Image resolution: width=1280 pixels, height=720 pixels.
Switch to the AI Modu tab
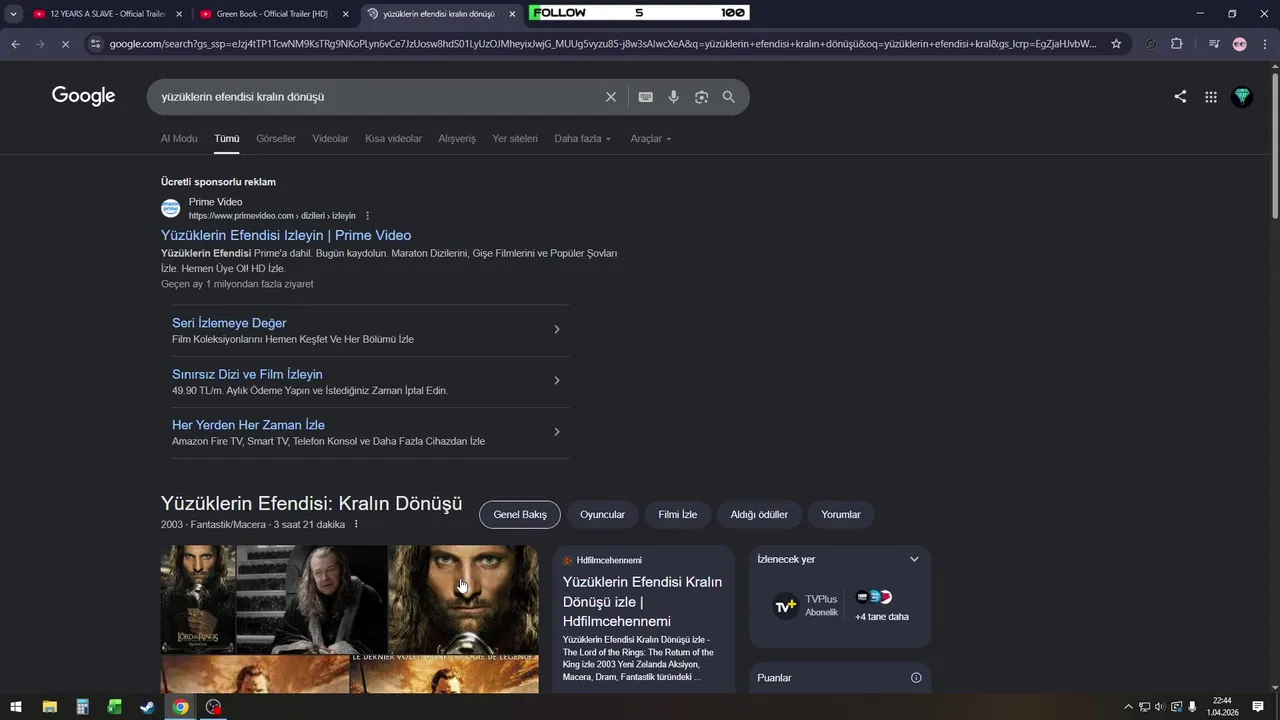pos(179,139)
